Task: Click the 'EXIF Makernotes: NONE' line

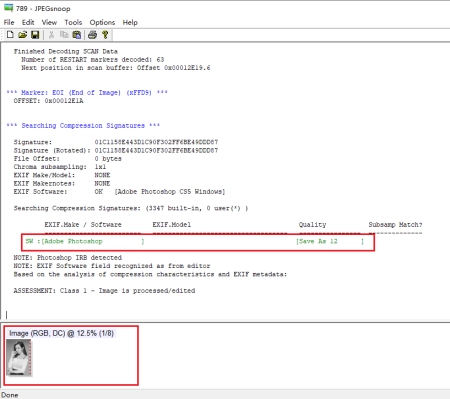Action: point(62,183)
